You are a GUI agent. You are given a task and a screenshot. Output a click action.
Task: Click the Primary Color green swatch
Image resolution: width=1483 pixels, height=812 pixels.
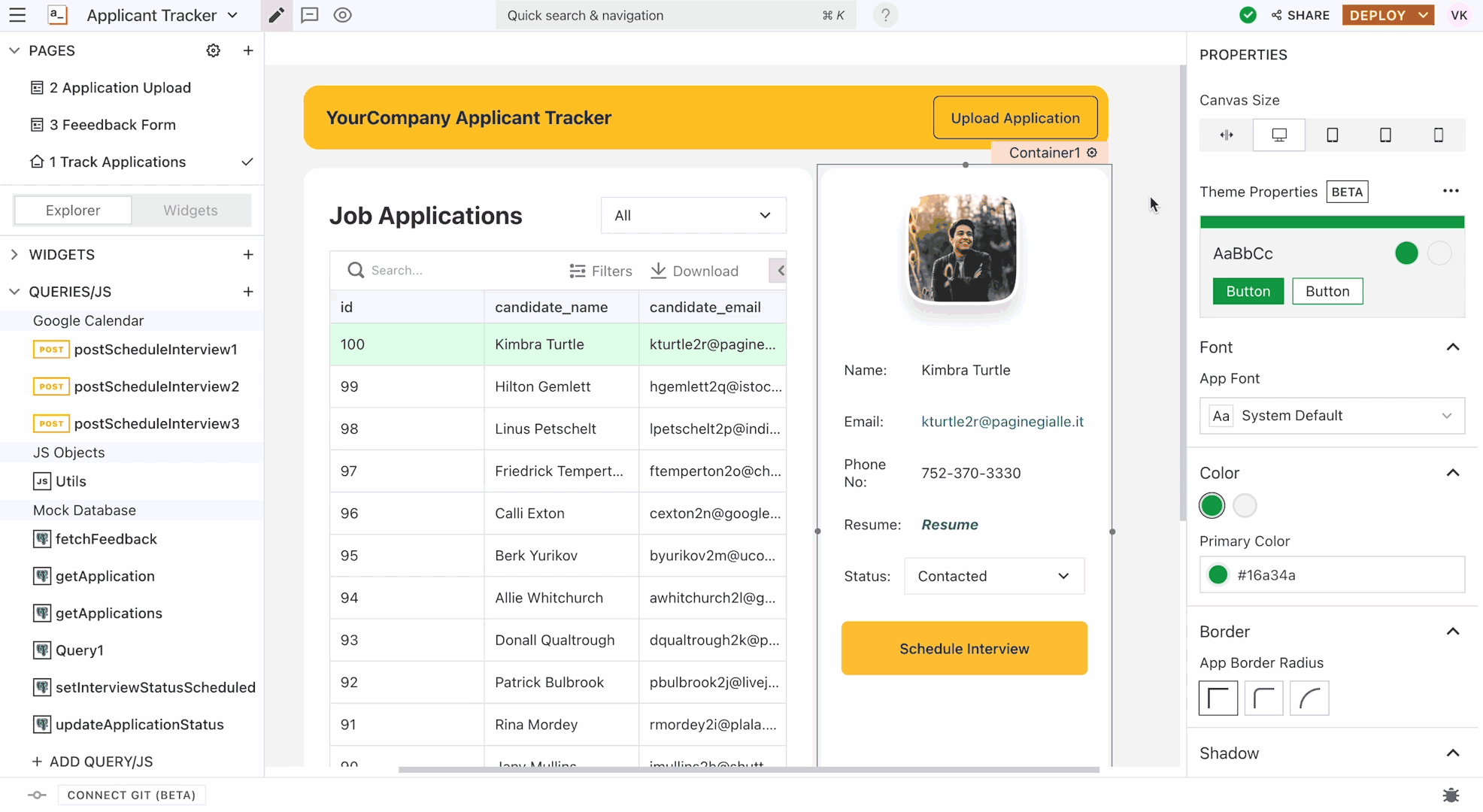click(x=1218, y=575)
